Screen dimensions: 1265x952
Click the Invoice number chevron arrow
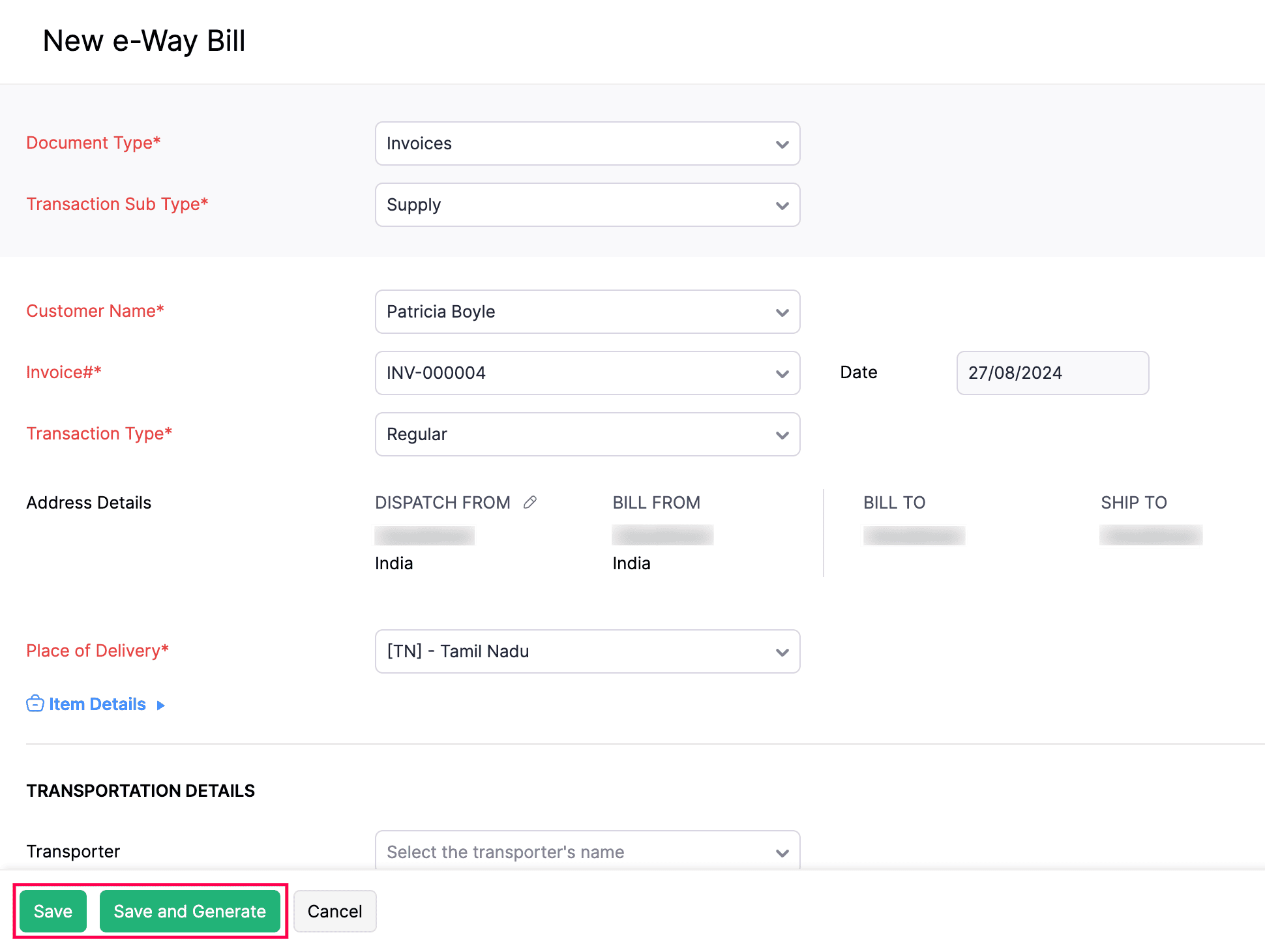[782, 374]
